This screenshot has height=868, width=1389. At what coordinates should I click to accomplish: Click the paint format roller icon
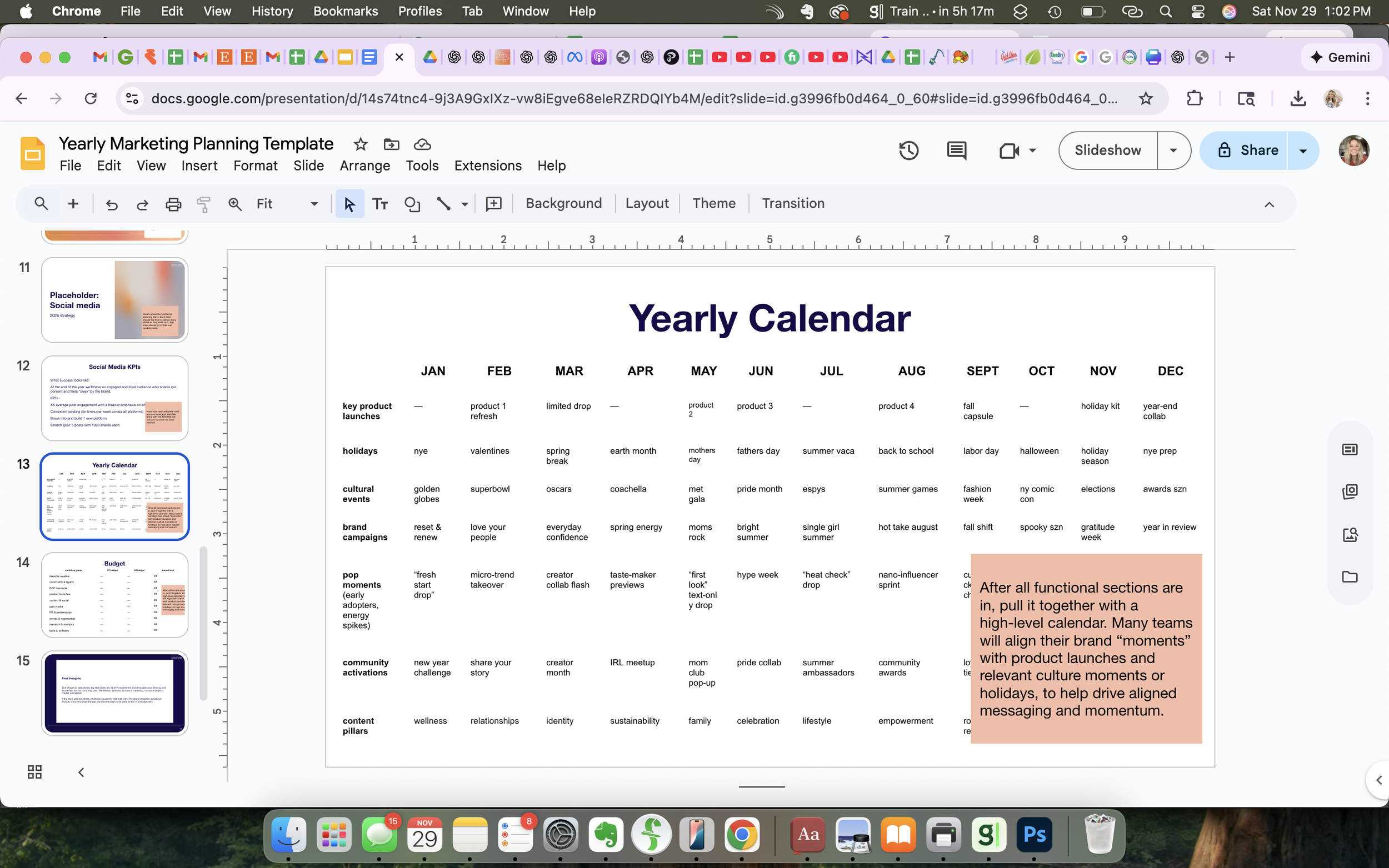203,204
